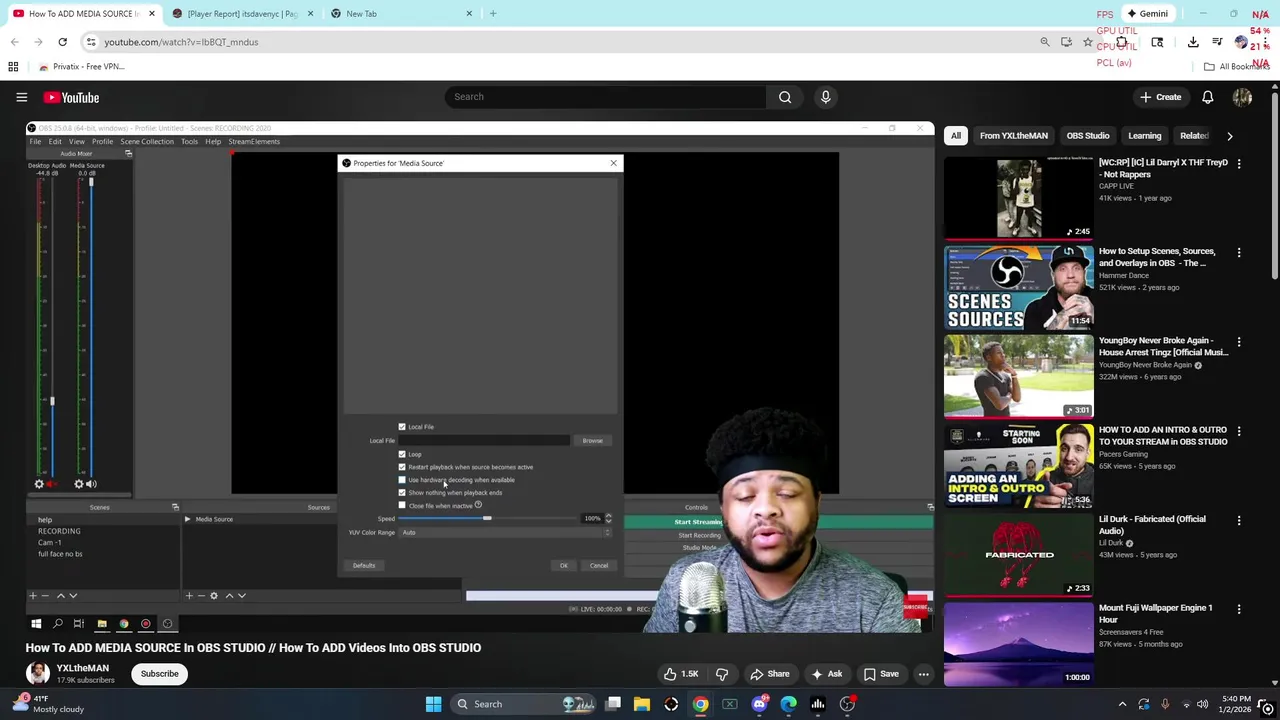The height and width of the screenshot is (720, 1280).
Task: Start voice search with the microphone icon
Action: (x=825, y=97)
